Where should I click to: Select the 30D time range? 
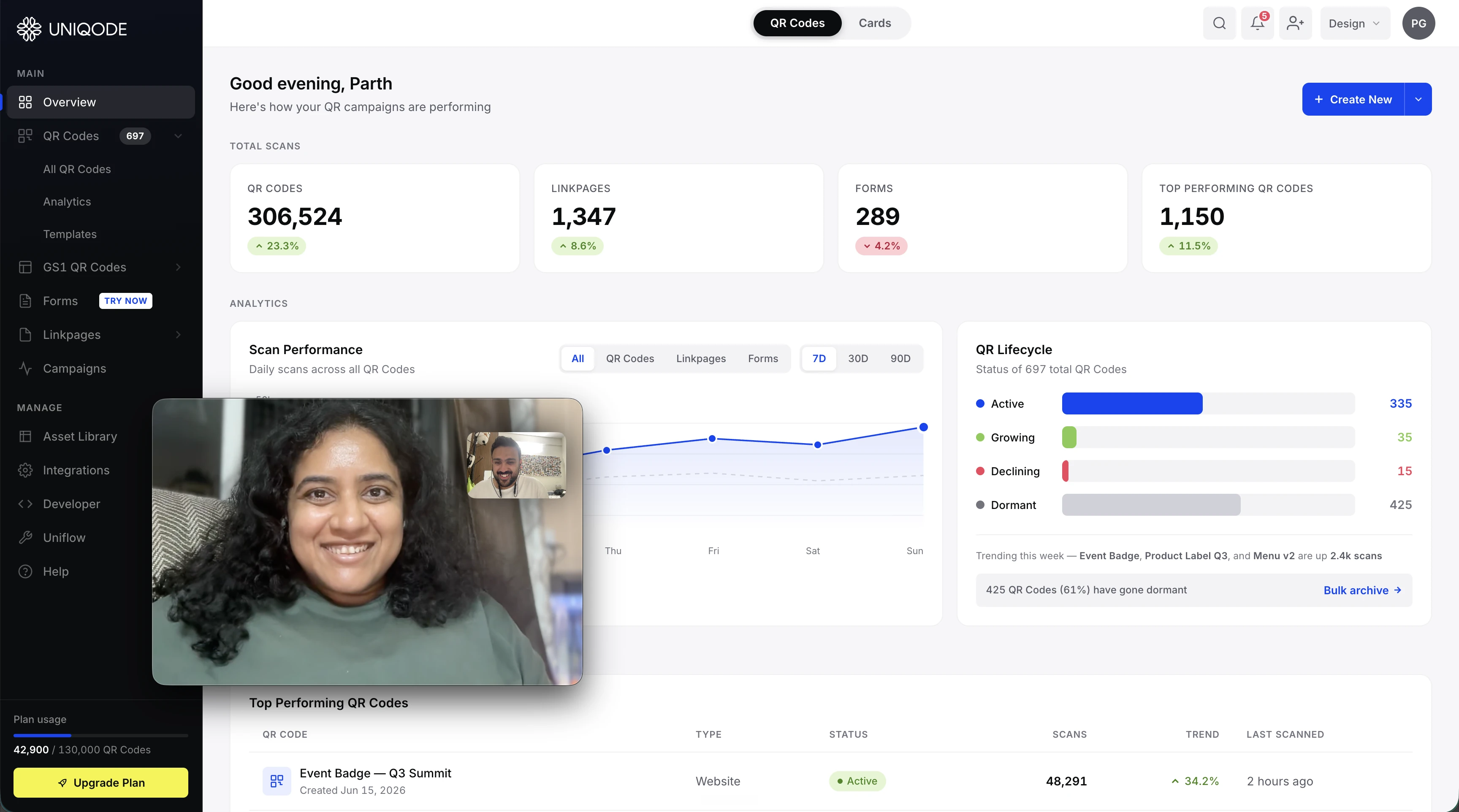[857, 358]
